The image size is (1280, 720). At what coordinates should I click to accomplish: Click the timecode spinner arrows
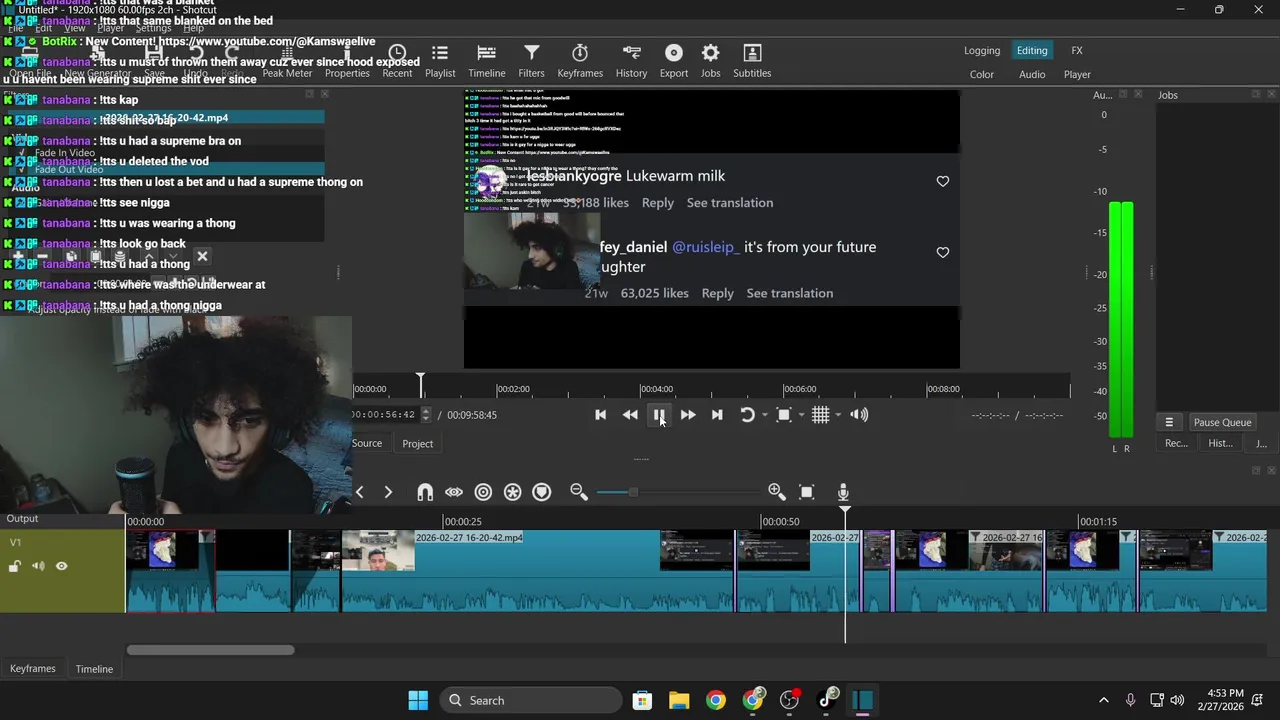(x=426, y=415)
